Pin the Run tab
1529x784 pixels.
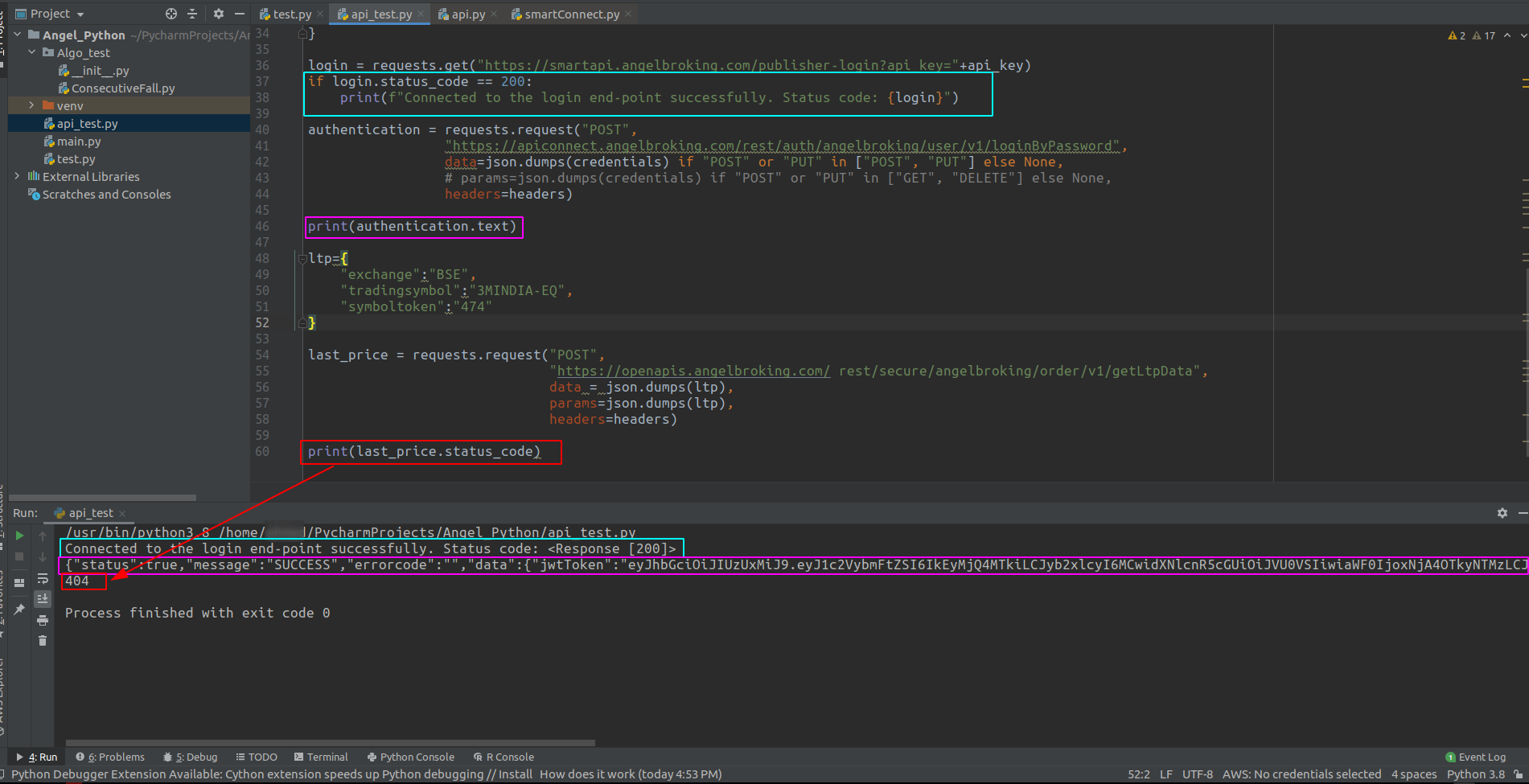click(x=19, y=610)
